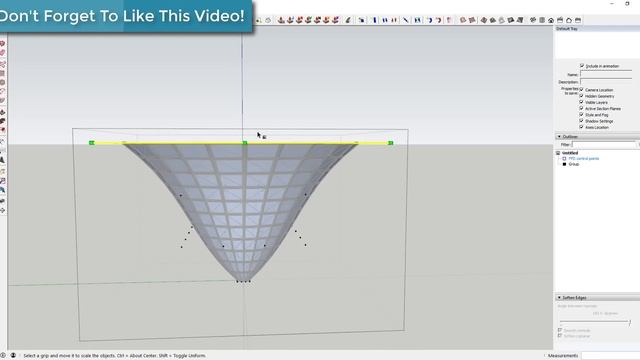Click the right green scale grip
640x360 pixels.
pyautogui.click(x=391, y=143)
